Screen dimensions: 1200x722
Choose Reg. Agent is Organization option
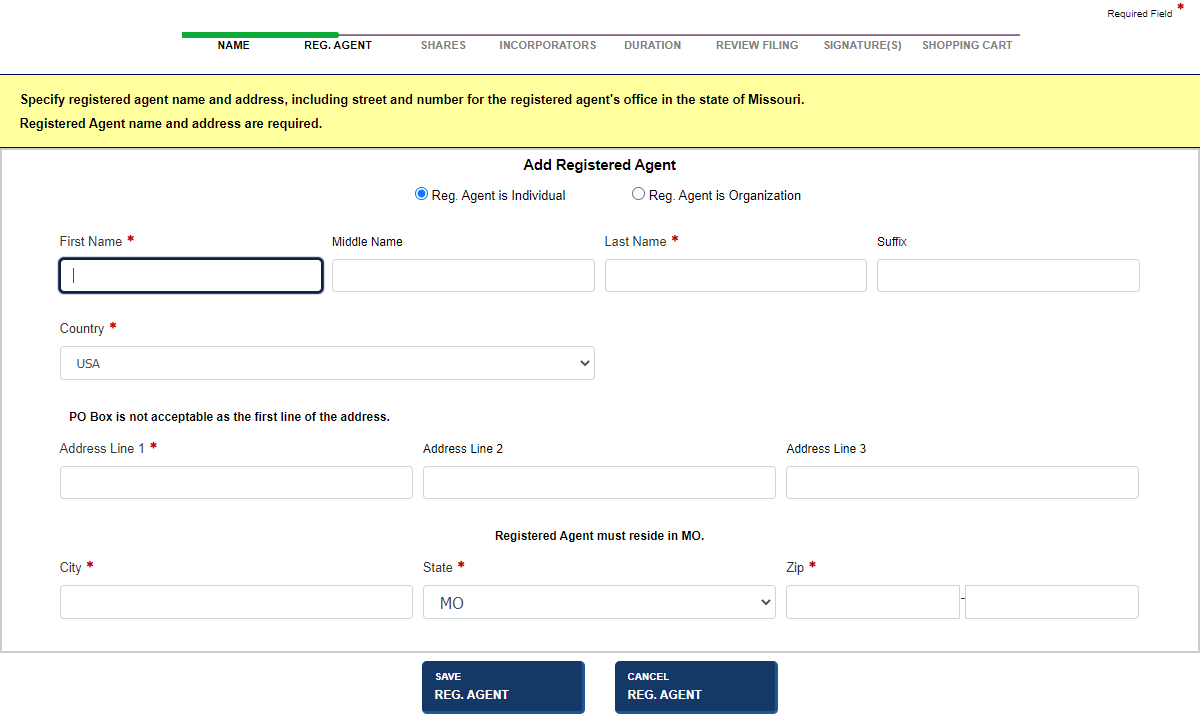[x=638, y=193]
